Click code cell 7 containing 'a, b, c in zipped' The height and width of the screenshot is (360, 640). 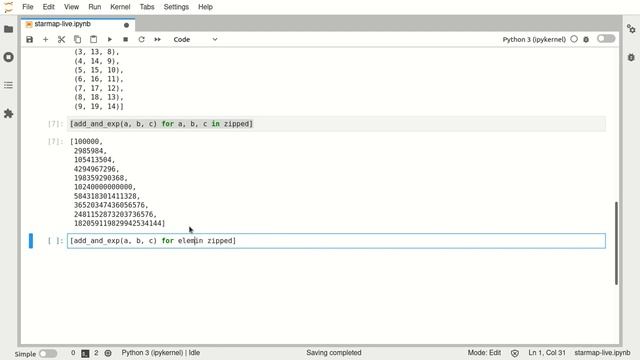pyautogui.click(x=336, y=124)
